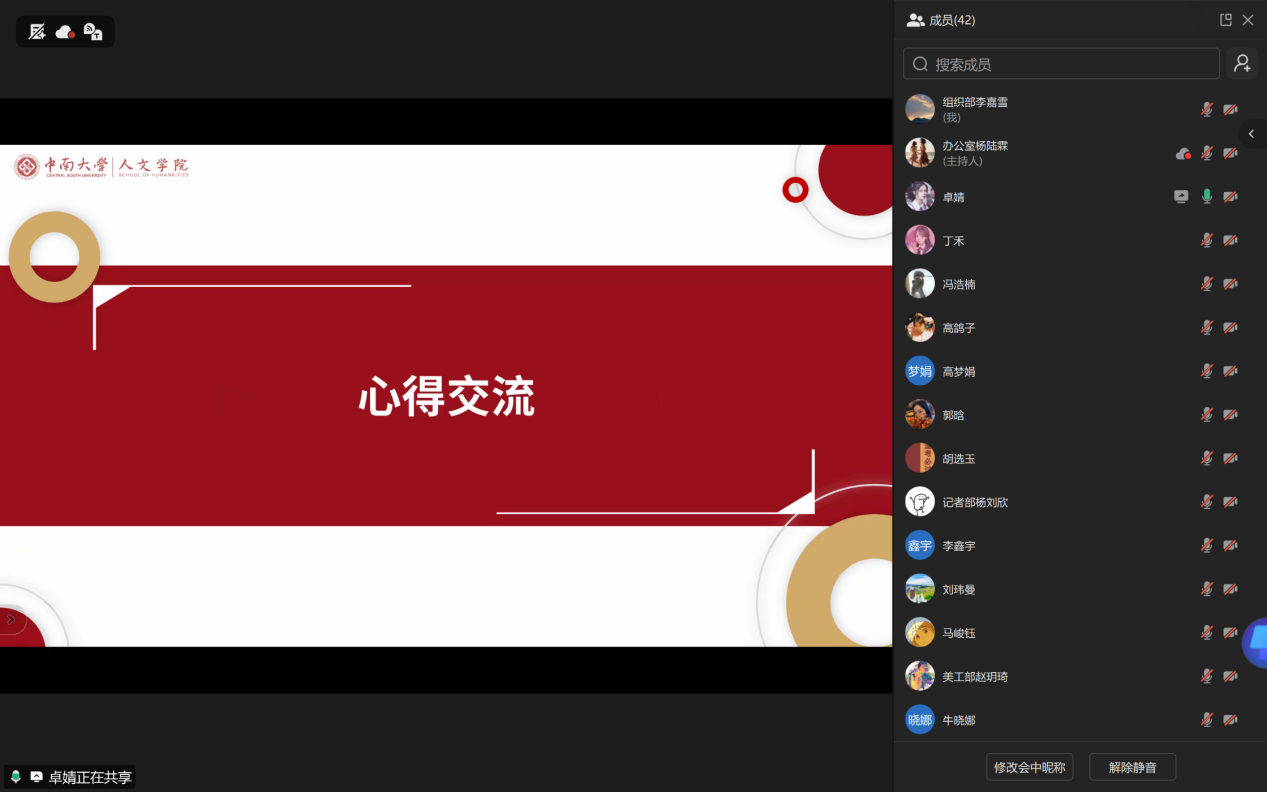This screenshot has width=1267, height=792.
Task: Click 卓婧's screen sharing icon
Action: 1181,197
